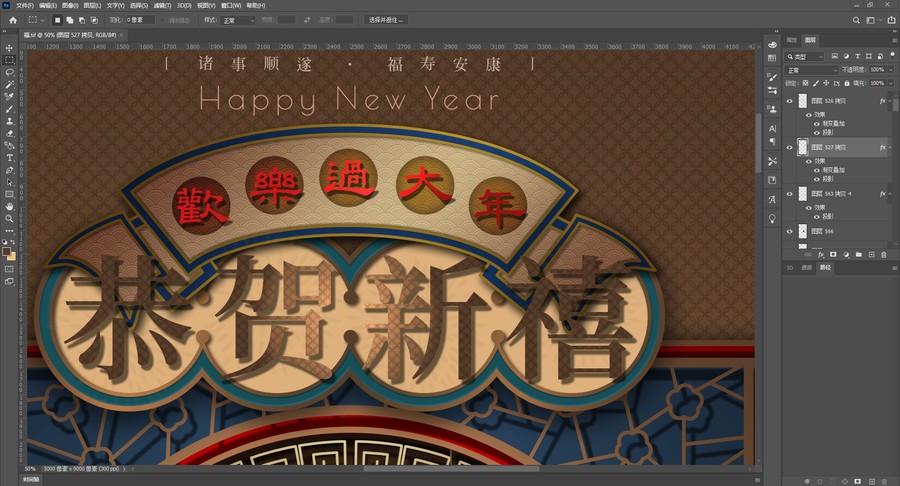Select the Clone Stamp tool
Image resolution: width=900 pixels, height=486 pixels.
click(x=9, y=121)
